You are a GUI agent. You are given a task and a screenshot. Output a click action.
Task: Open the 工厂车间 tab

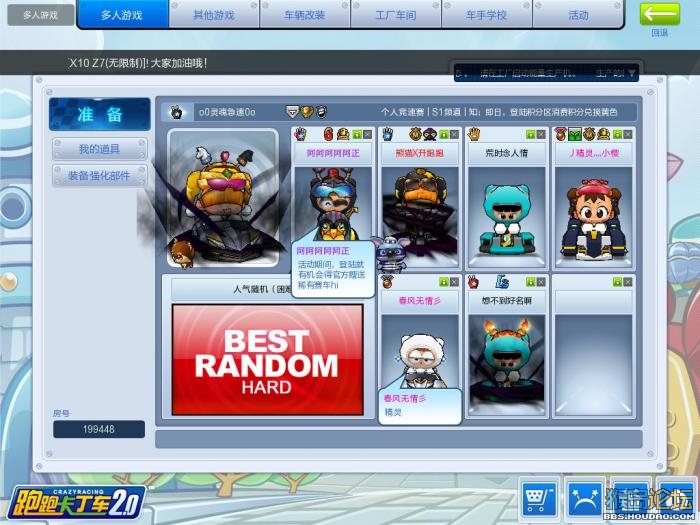coord(396,15)
